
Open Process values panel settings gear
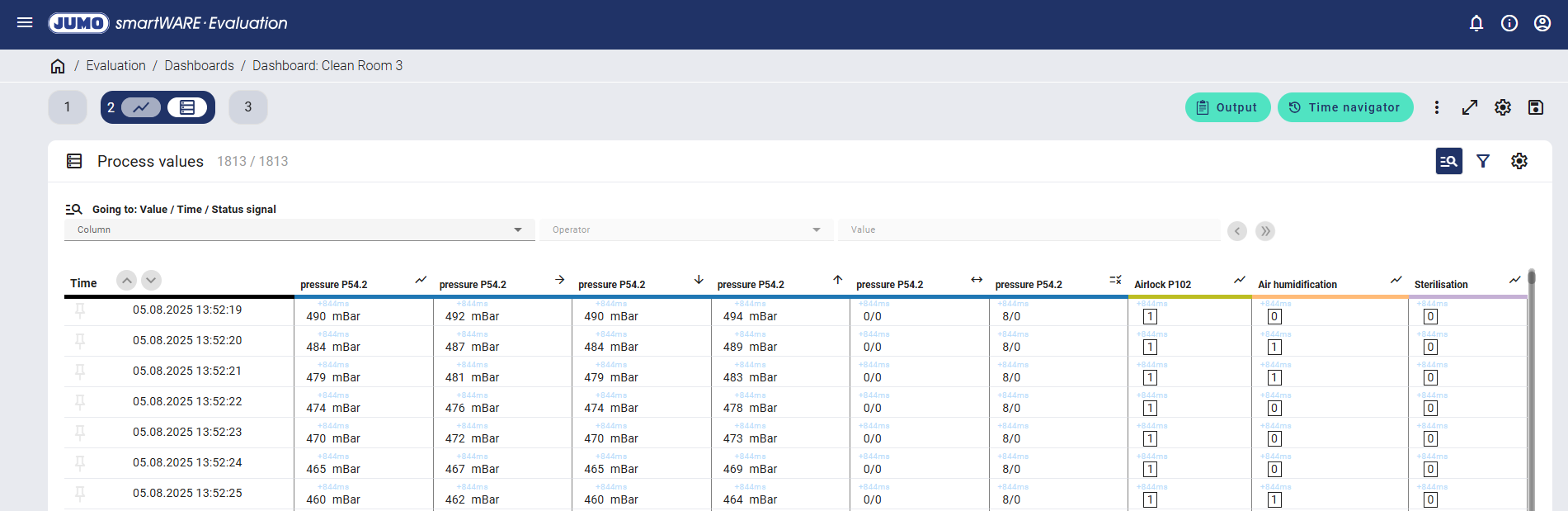1519,161
